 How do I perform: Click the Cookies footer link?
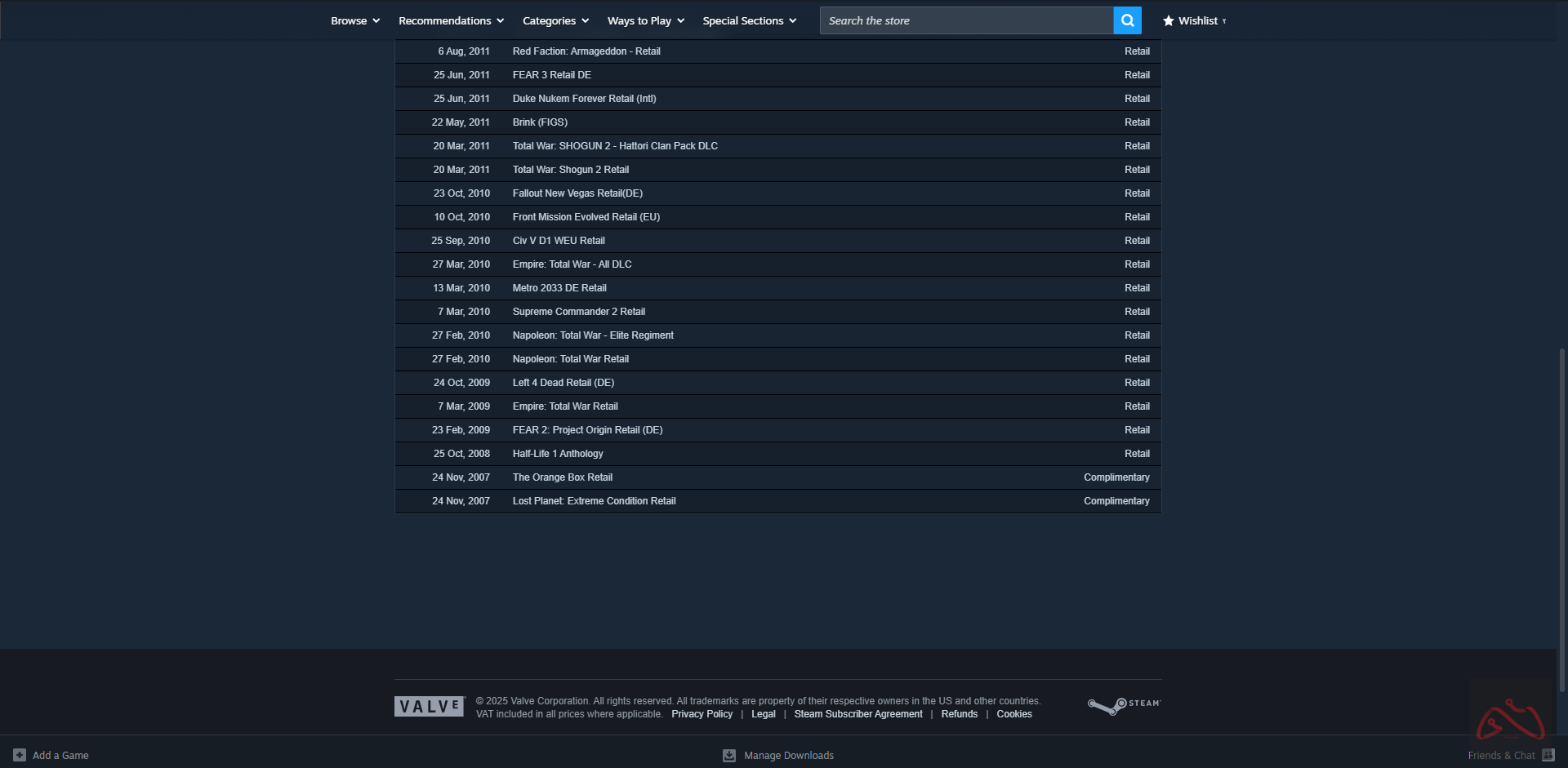1013,714
